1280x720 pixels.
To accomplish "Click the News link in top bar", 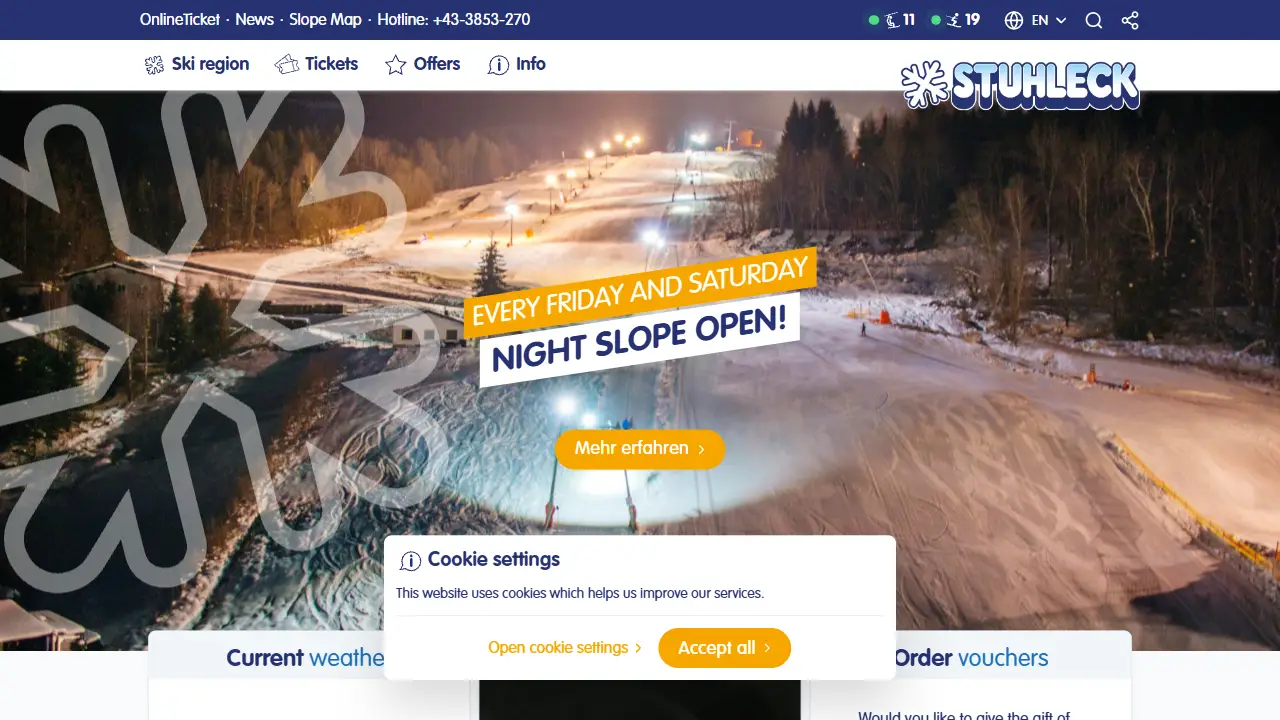I will click(x=255, y=20).
